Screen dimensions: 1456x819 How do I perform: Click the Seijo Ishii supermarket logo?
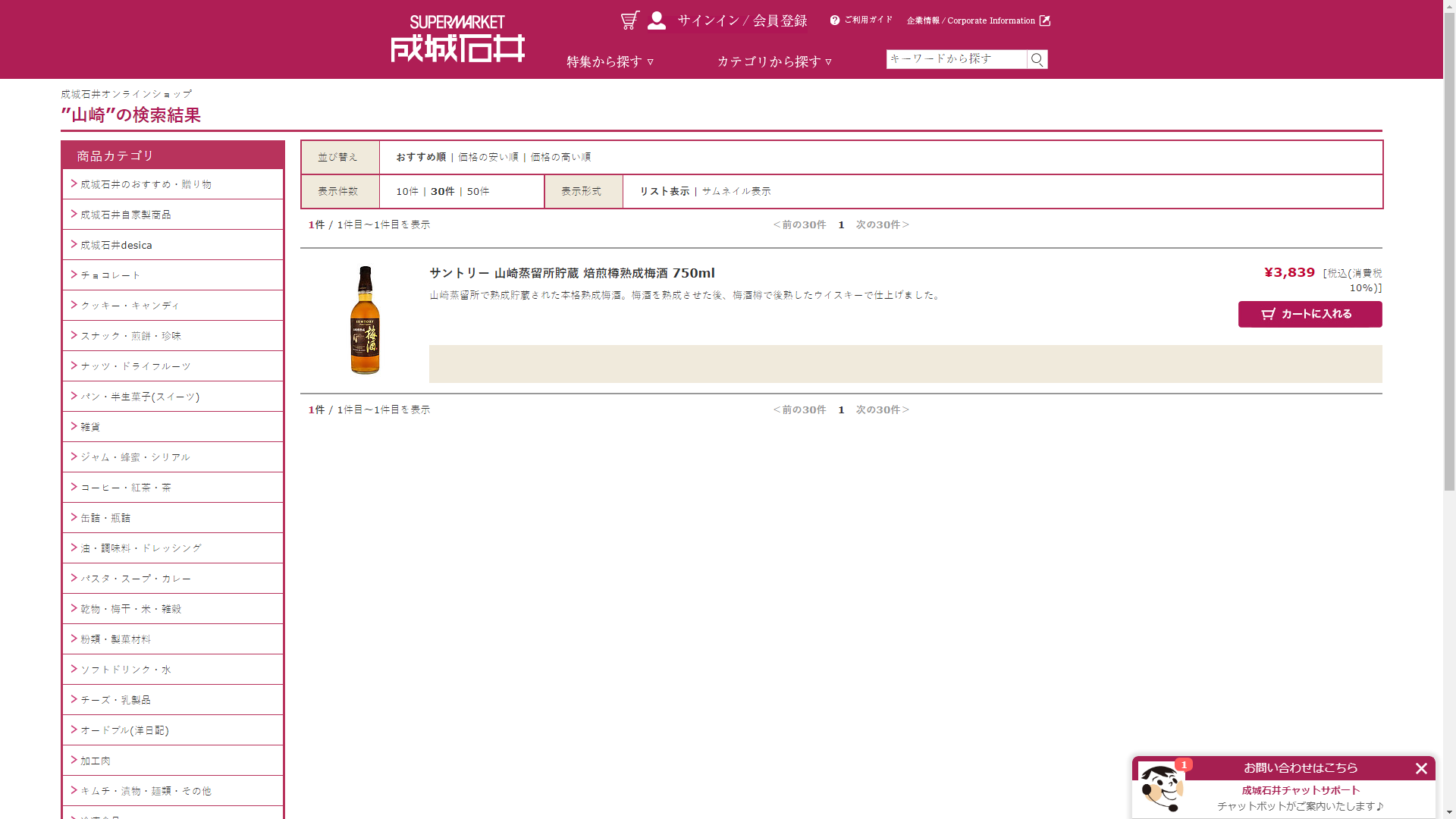tap(457, 39)
